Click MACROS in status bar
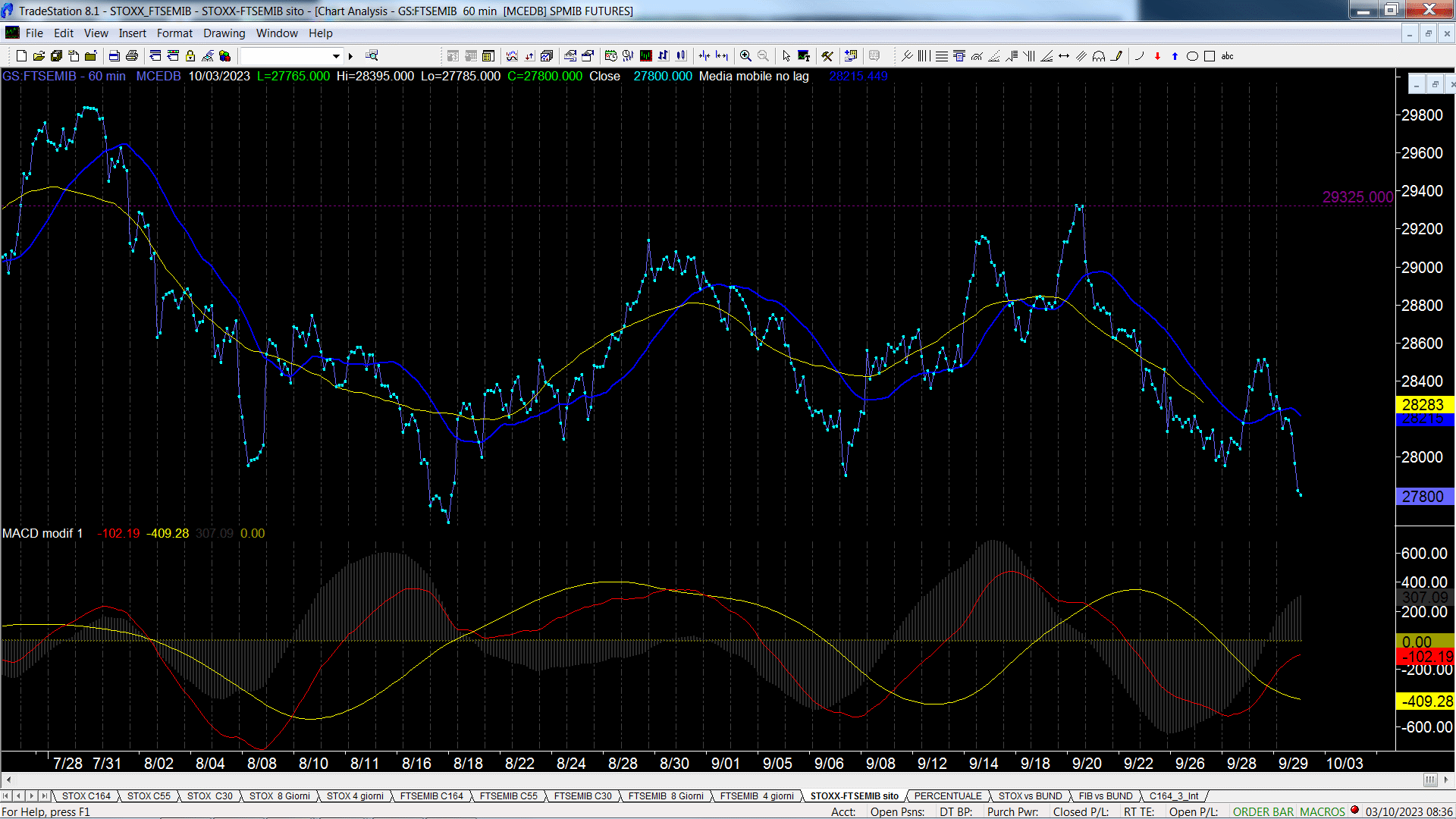This screenshot has width=1456, height=819. pyautogui.click(x=1323, y=811)
